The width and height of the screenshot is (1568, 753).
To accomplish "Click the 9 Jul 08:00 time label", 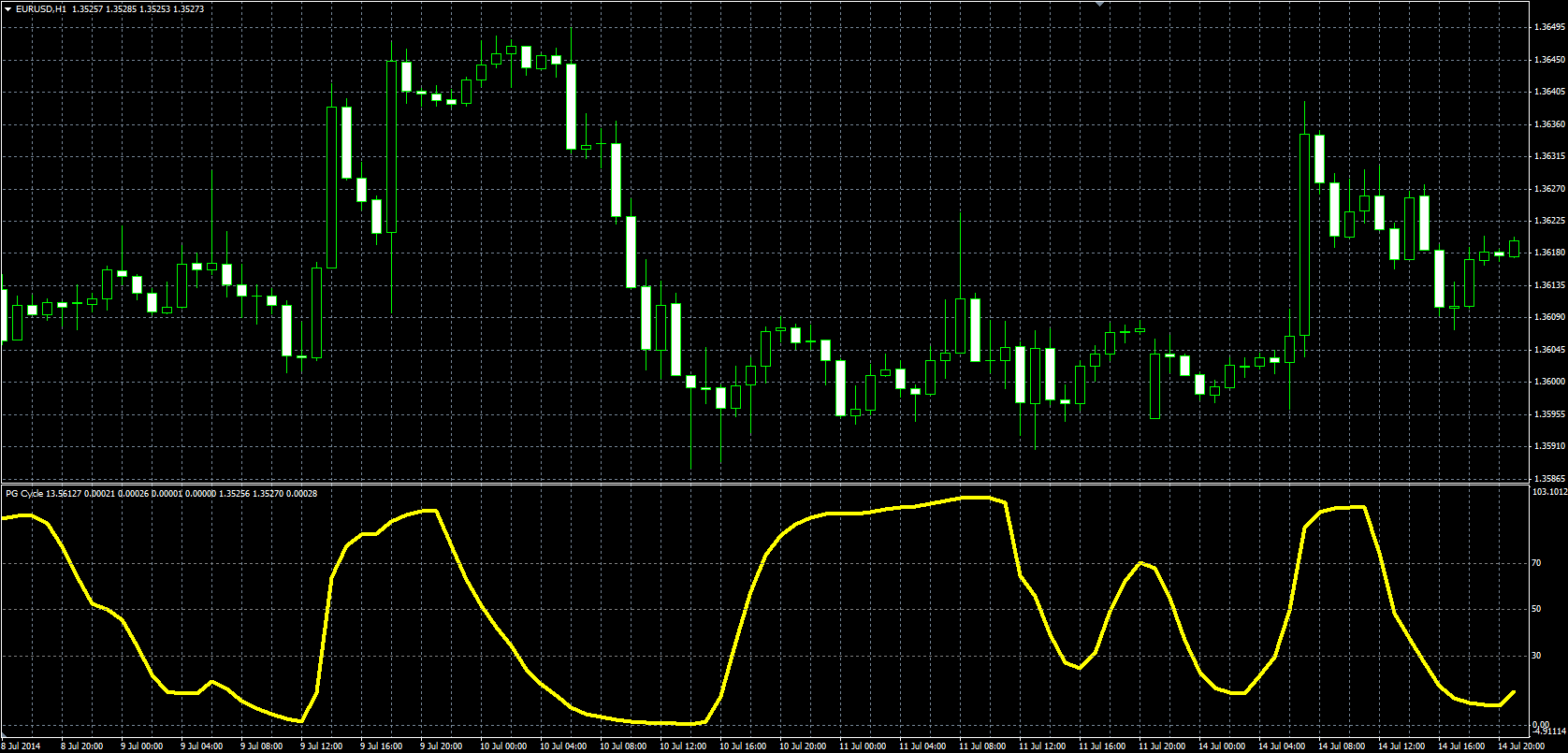I will pyautogui.click(x=262, y=746).
